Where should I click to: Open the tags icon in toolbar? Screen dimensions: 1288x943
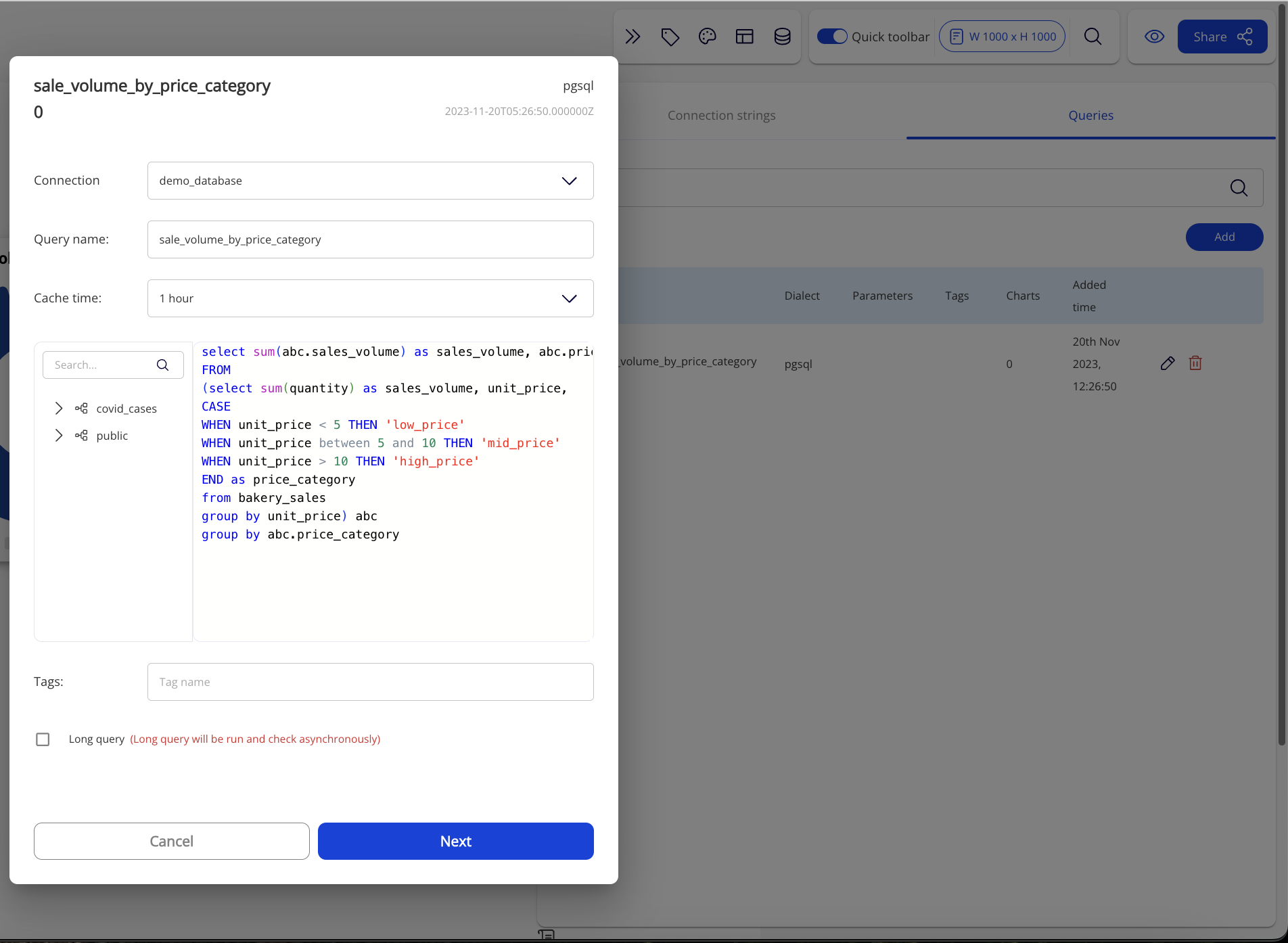[670, 37]
